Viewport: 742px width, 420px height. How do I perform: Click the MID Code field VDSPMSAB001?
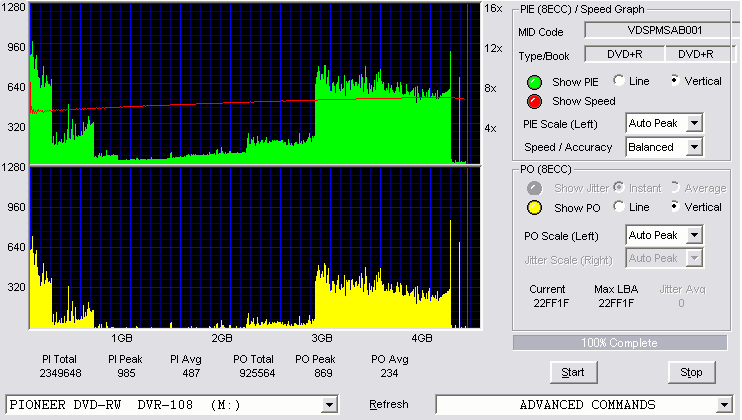tap(662, 30)
